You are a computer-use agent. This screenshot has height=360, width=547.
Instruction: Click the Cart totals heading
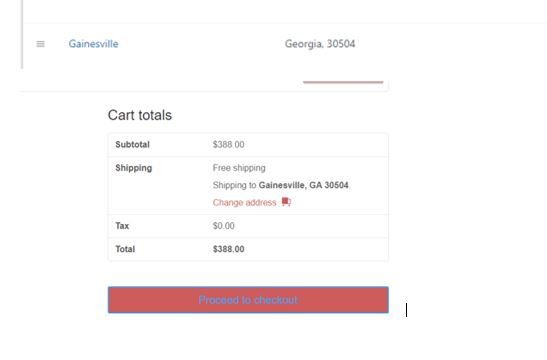click(140, 115)
